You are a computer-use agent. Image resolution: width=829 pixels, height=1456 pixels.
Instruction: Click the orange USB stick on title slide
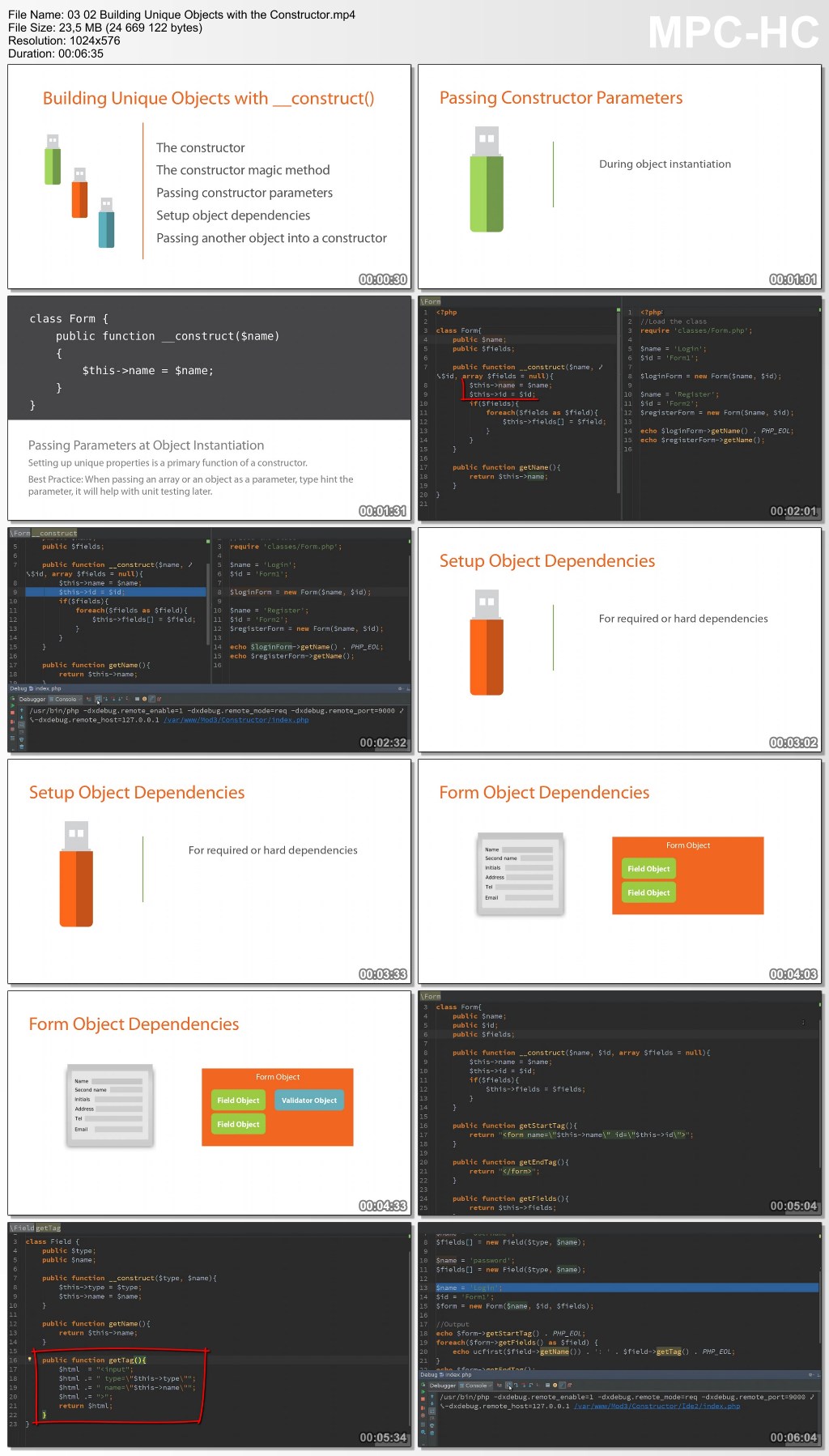pyautogui.click(x=79, y=193)
